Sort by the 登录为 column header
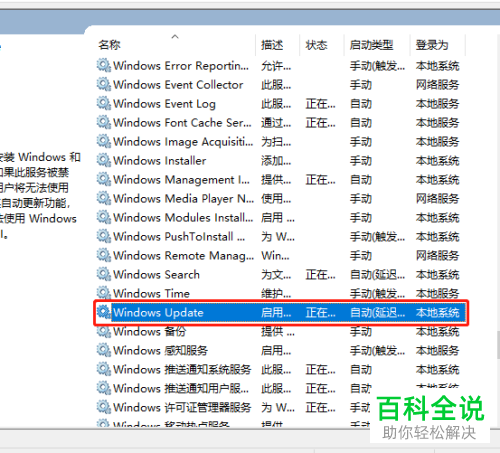The image size is (500, 453). point(432,45)
